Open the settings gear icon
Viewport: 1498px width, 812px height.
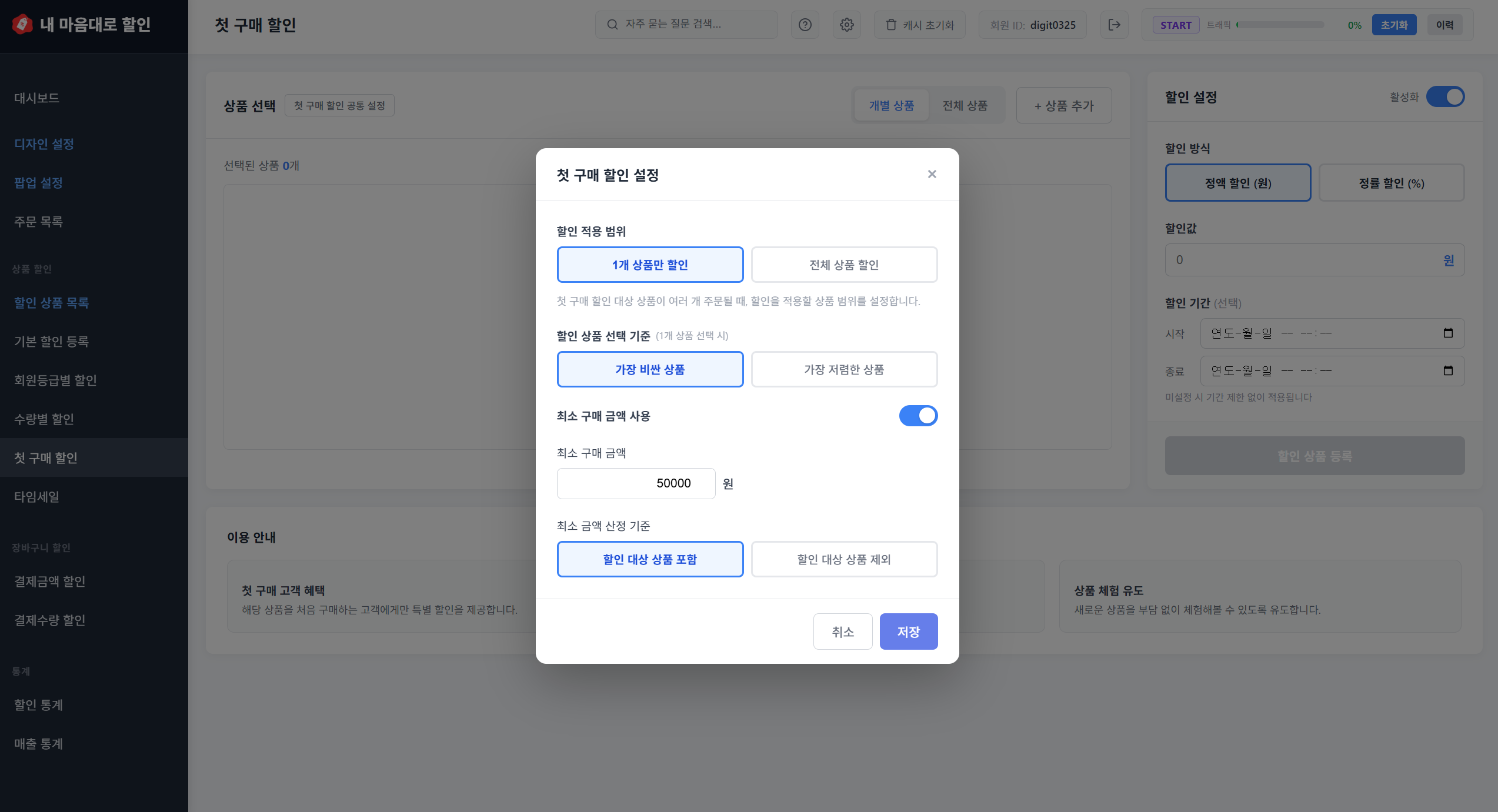pos(846,25)
